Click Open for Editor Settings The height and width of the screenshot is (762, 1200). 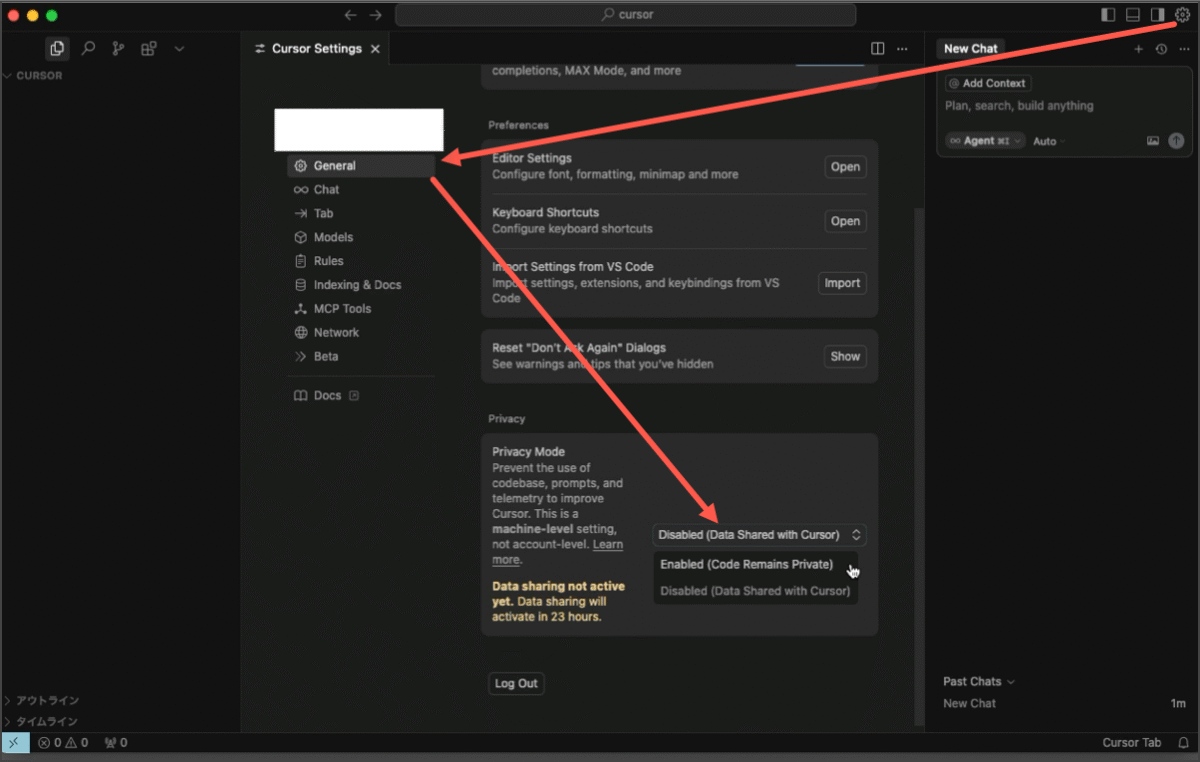point(845,167)
